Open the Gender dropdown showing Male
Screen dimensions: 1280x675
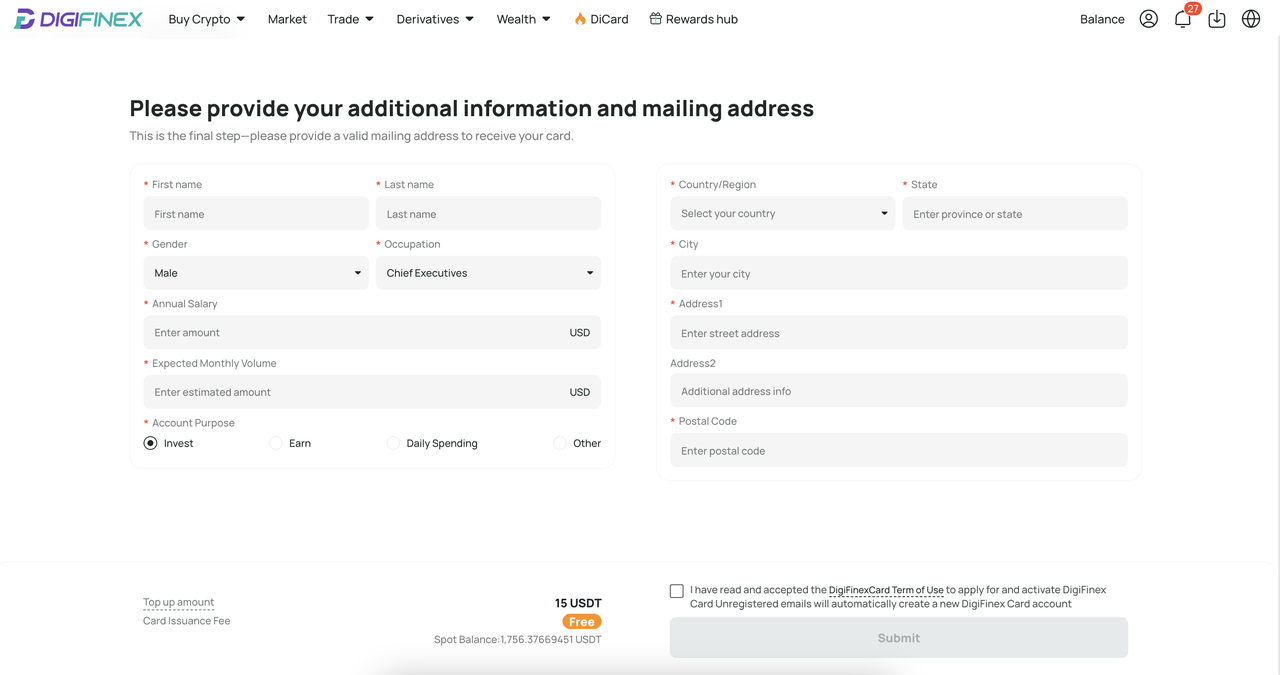coord(256,273)
